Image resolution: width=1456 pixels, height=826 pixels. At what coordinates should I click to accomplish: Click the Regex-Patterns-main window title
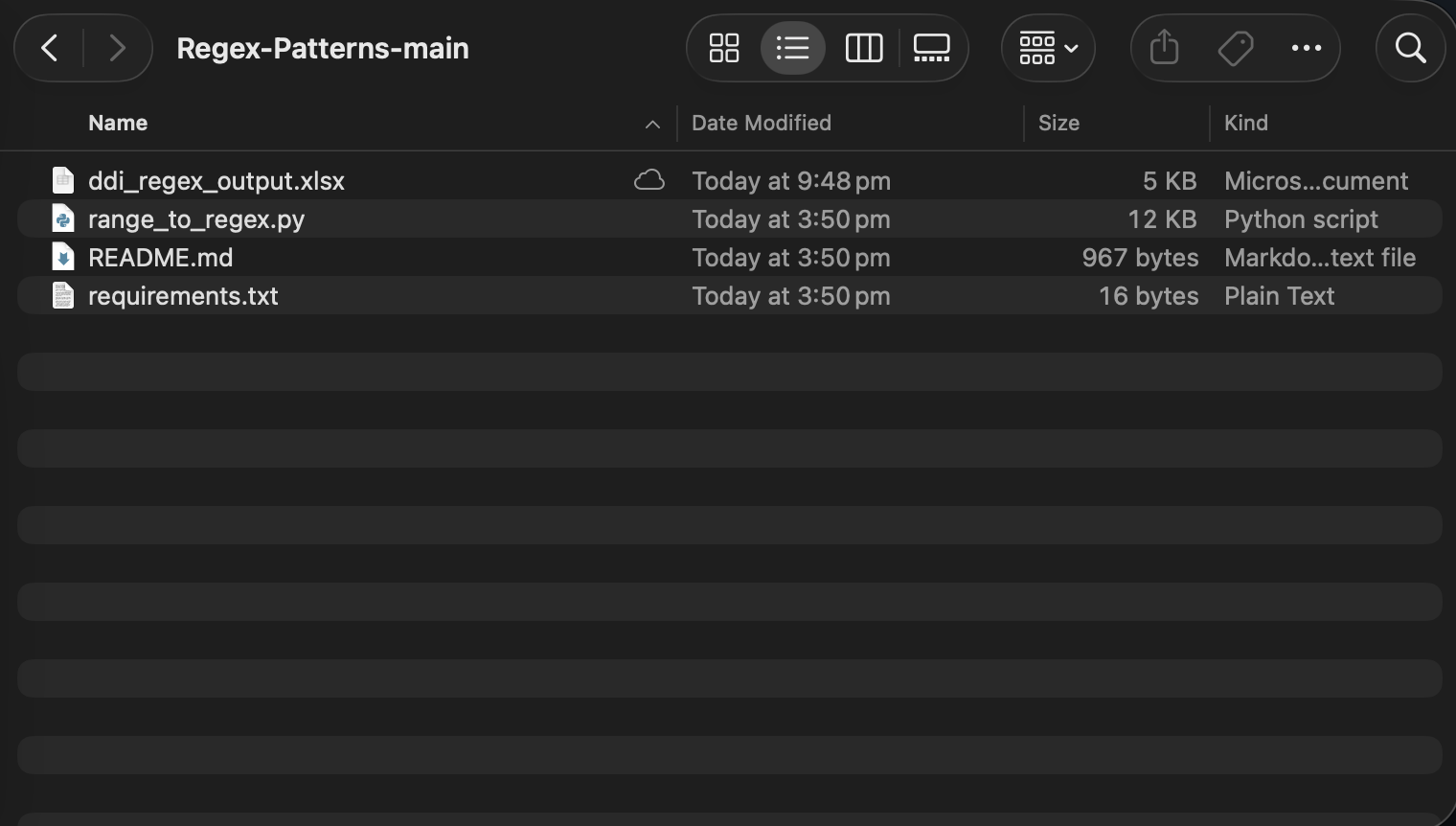pyautogui.click(x=323, y=48)
